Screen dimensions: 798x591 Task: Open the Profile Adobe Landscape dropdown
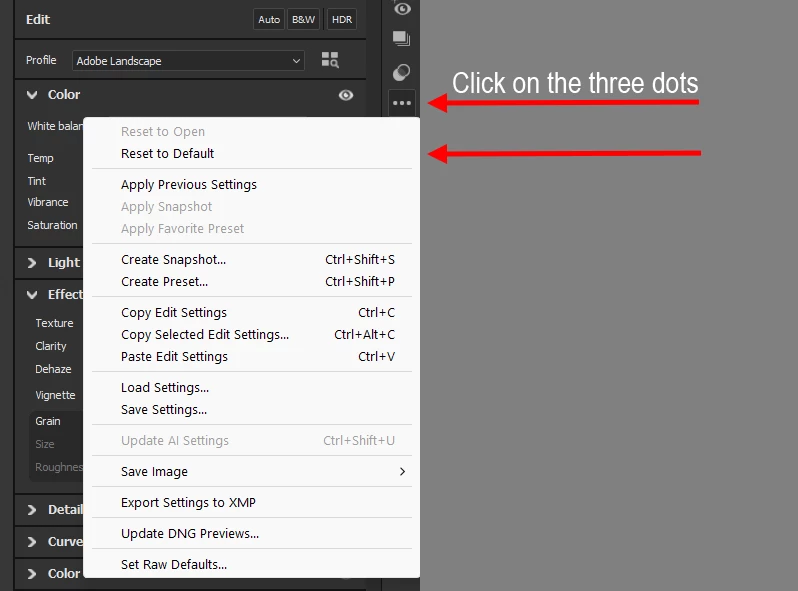[x=188, y=61]
